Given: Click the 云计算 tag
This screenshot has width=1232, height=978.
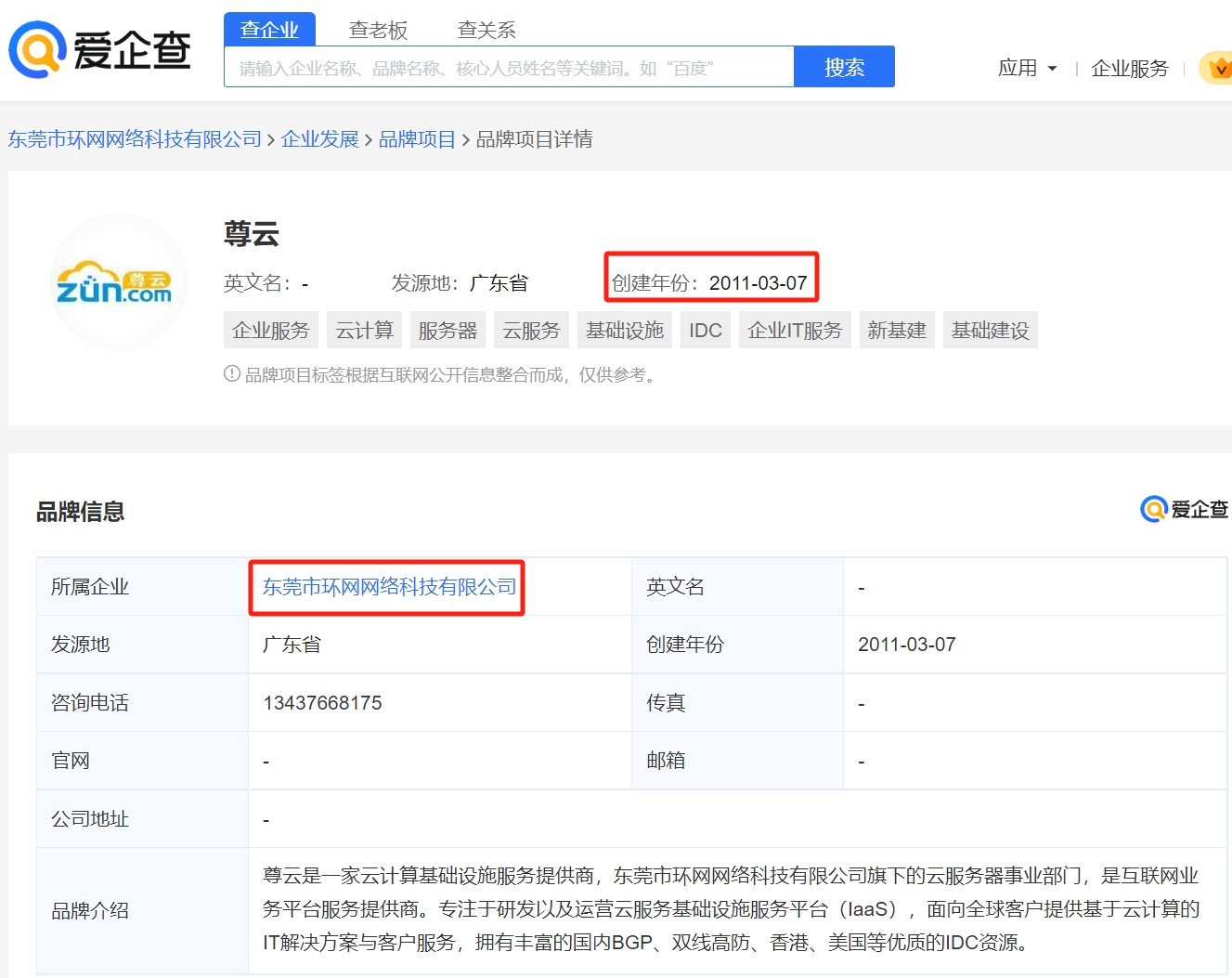Looking at the screenshot, I should pos(364,330).
